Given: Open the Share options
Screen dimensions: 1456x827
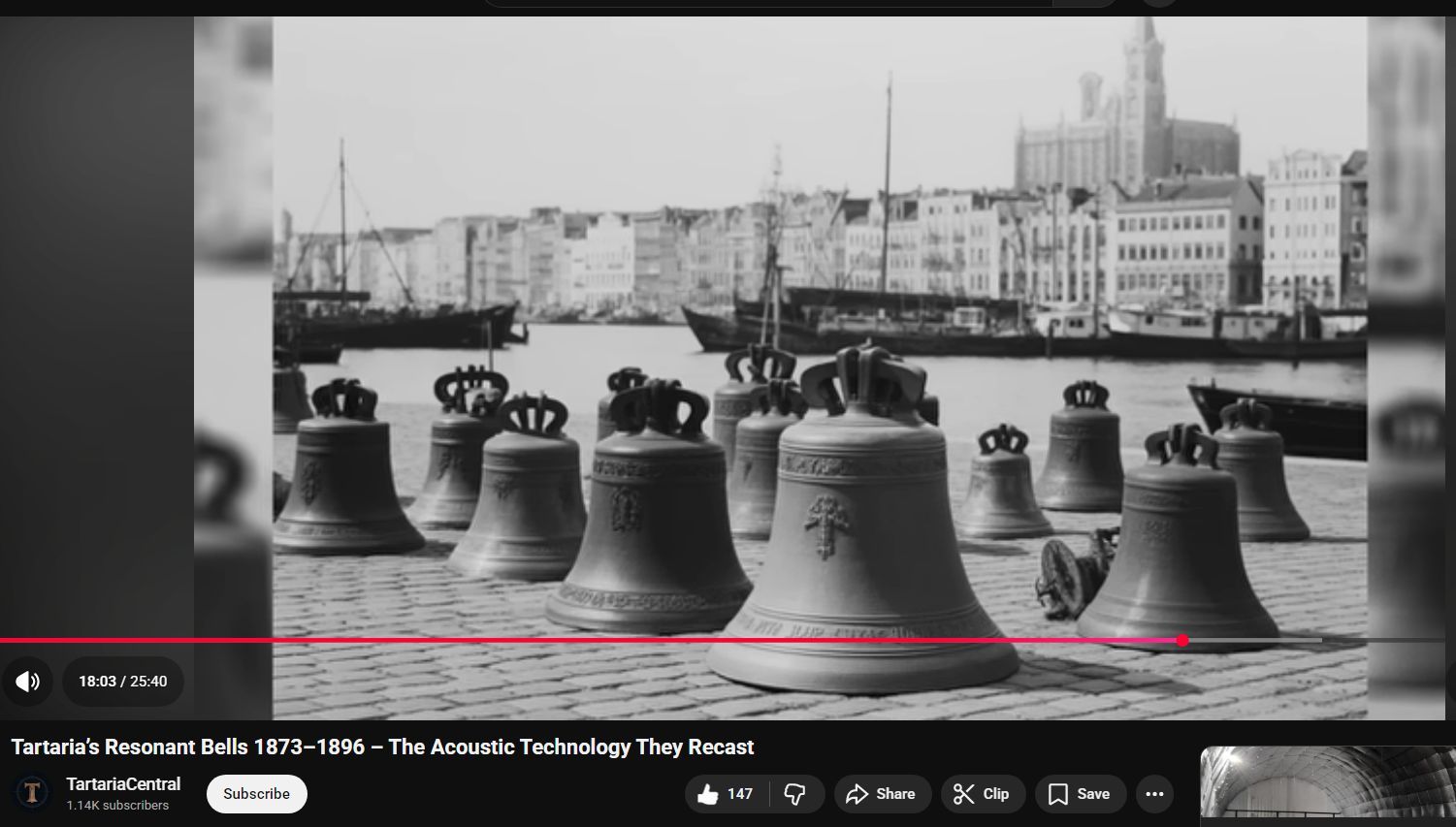Looking at the screenshot, I should (x=881, y=794).
